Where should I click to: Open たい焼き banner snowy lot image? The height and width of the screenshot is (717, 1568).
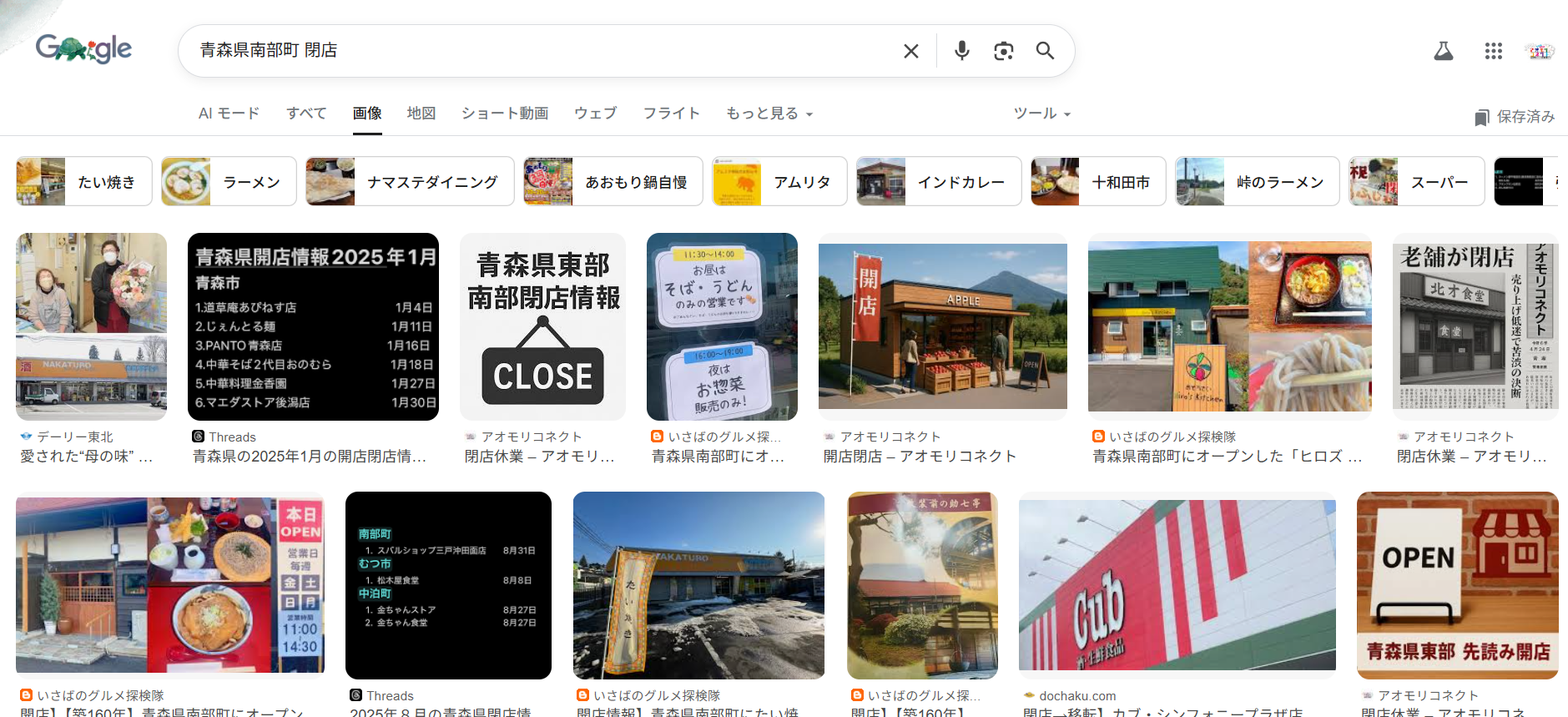(x=698, y=585)
